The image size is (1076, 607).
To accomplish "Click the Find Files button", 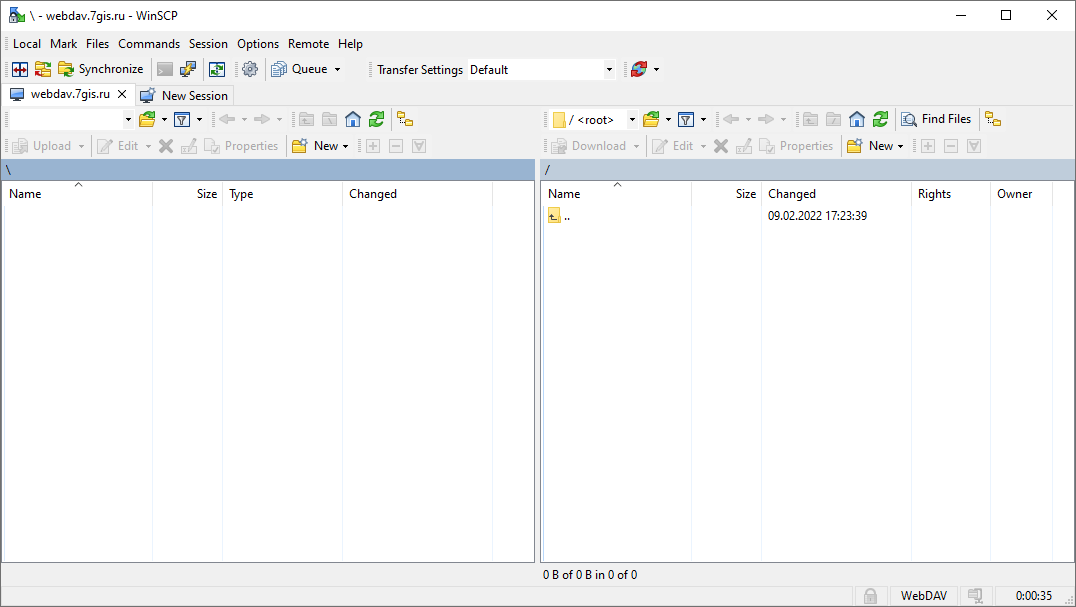I will [x=936, y=119].
